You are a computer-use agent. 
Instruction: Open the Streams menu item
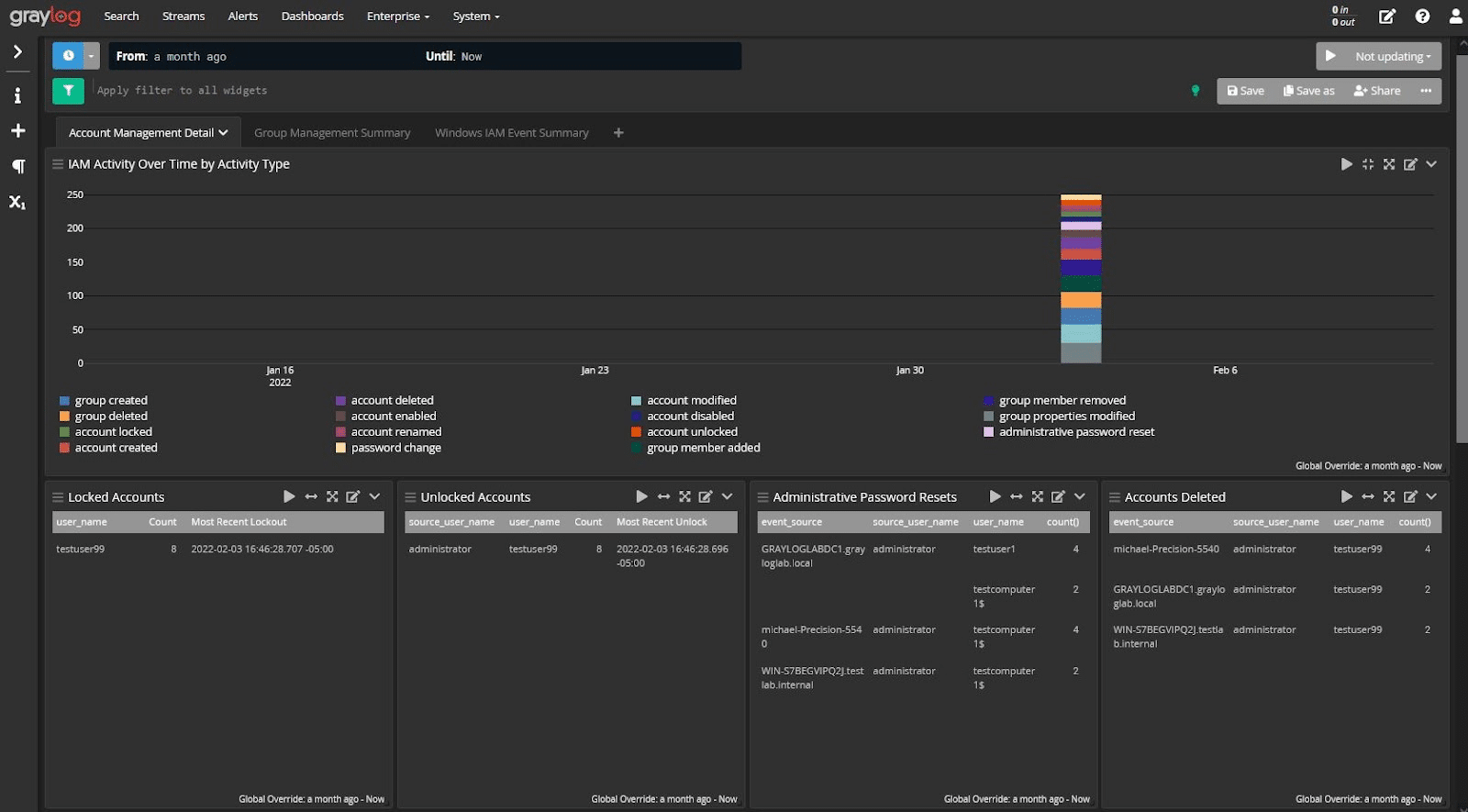[183, 17]
